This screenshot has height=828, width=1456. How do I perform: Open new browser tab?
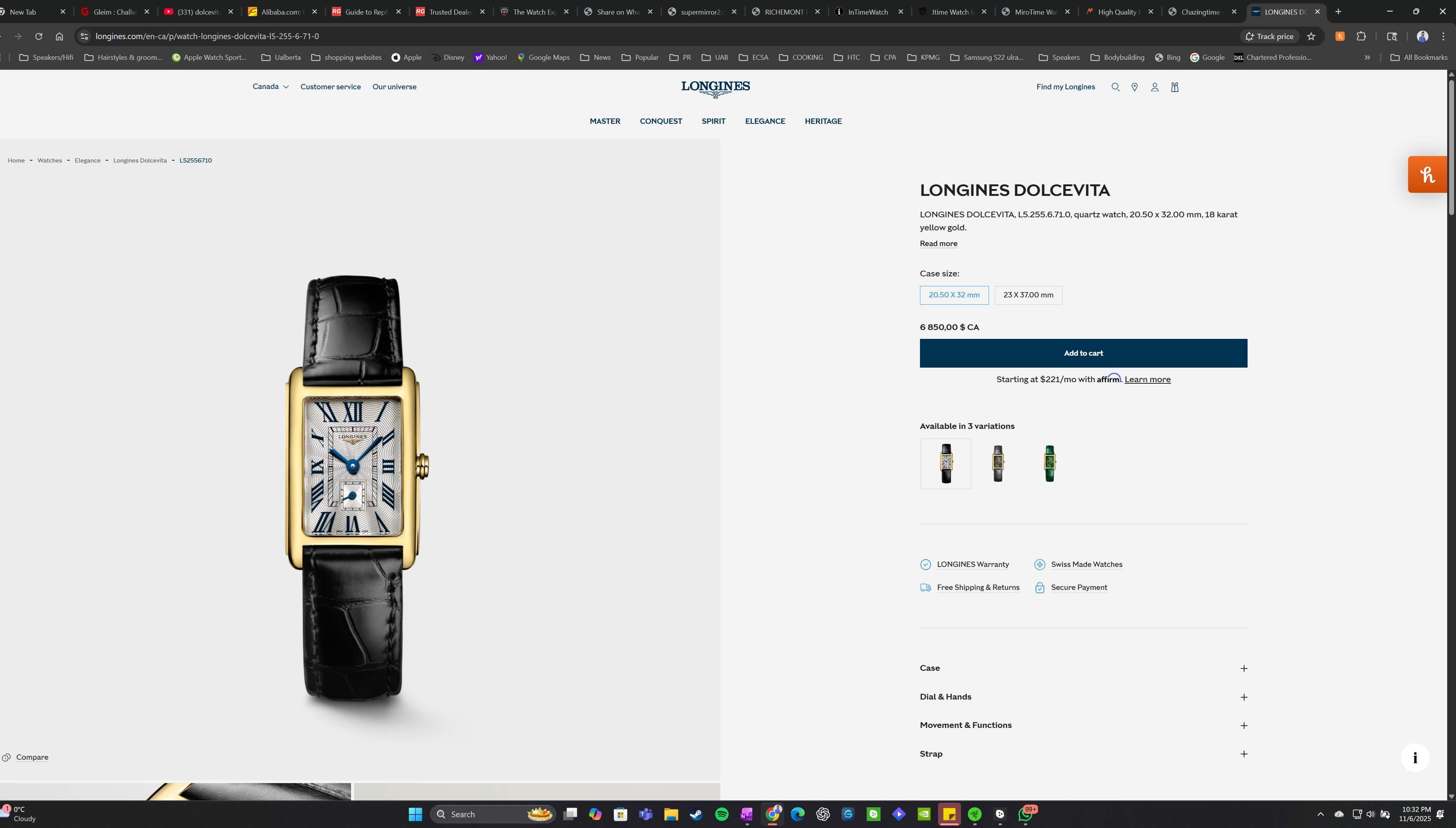(x=1338, y=11)
